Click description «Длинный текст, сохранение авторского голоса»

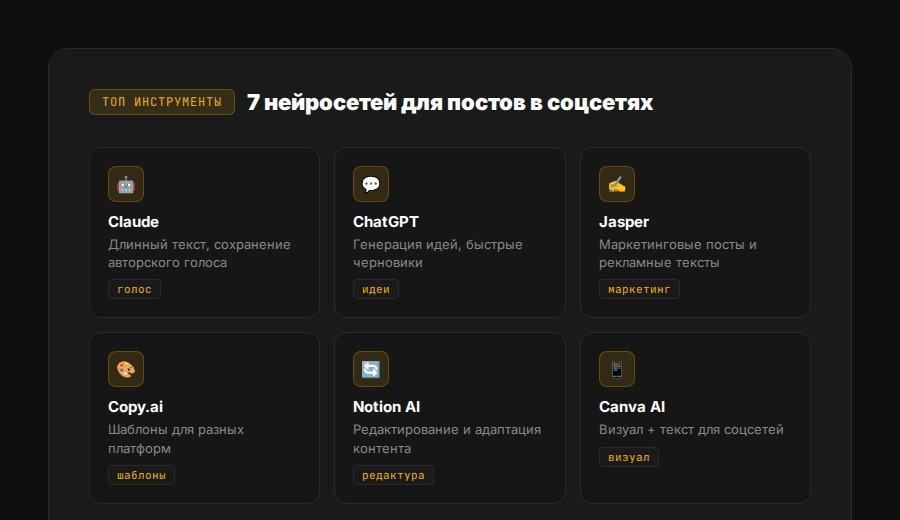[x=199, y=253]
